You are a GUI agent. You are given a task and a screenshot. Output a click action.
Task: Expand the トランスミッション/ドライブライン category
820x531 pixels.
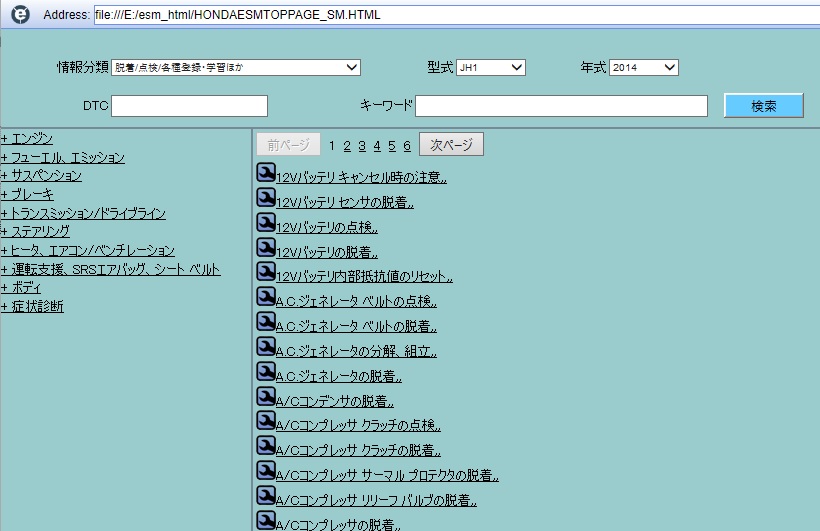[83, 213]
